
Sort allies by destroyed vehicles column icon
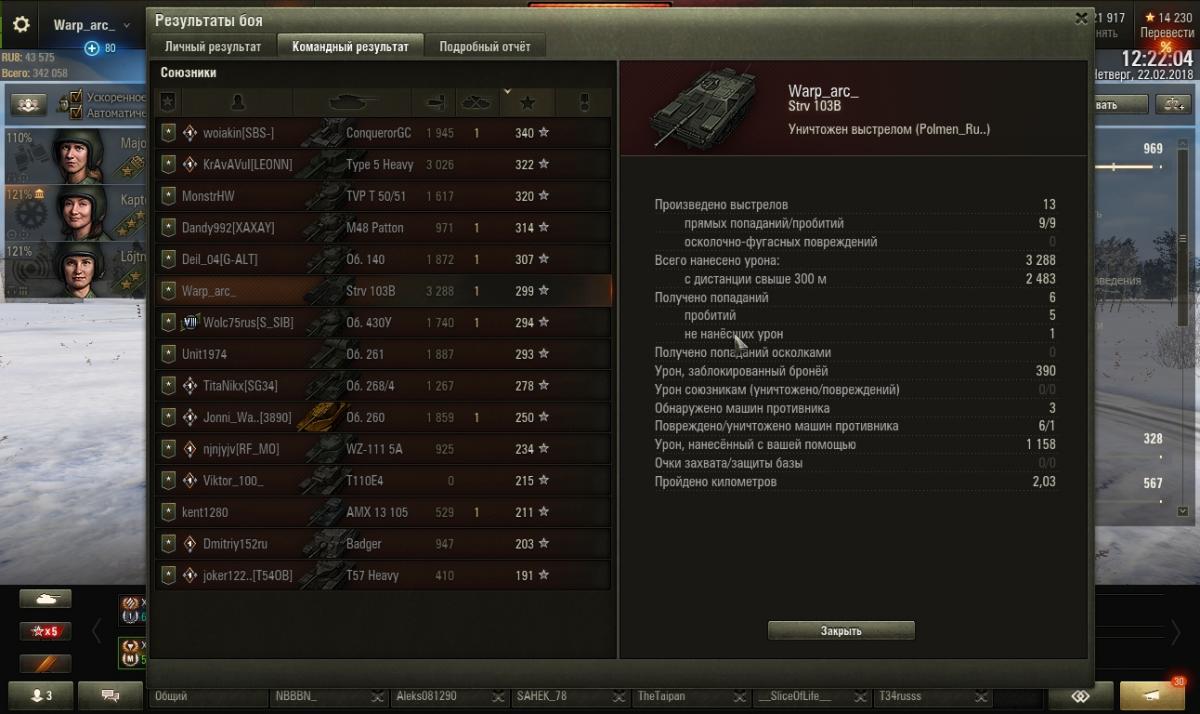click(x=475, y=102)
